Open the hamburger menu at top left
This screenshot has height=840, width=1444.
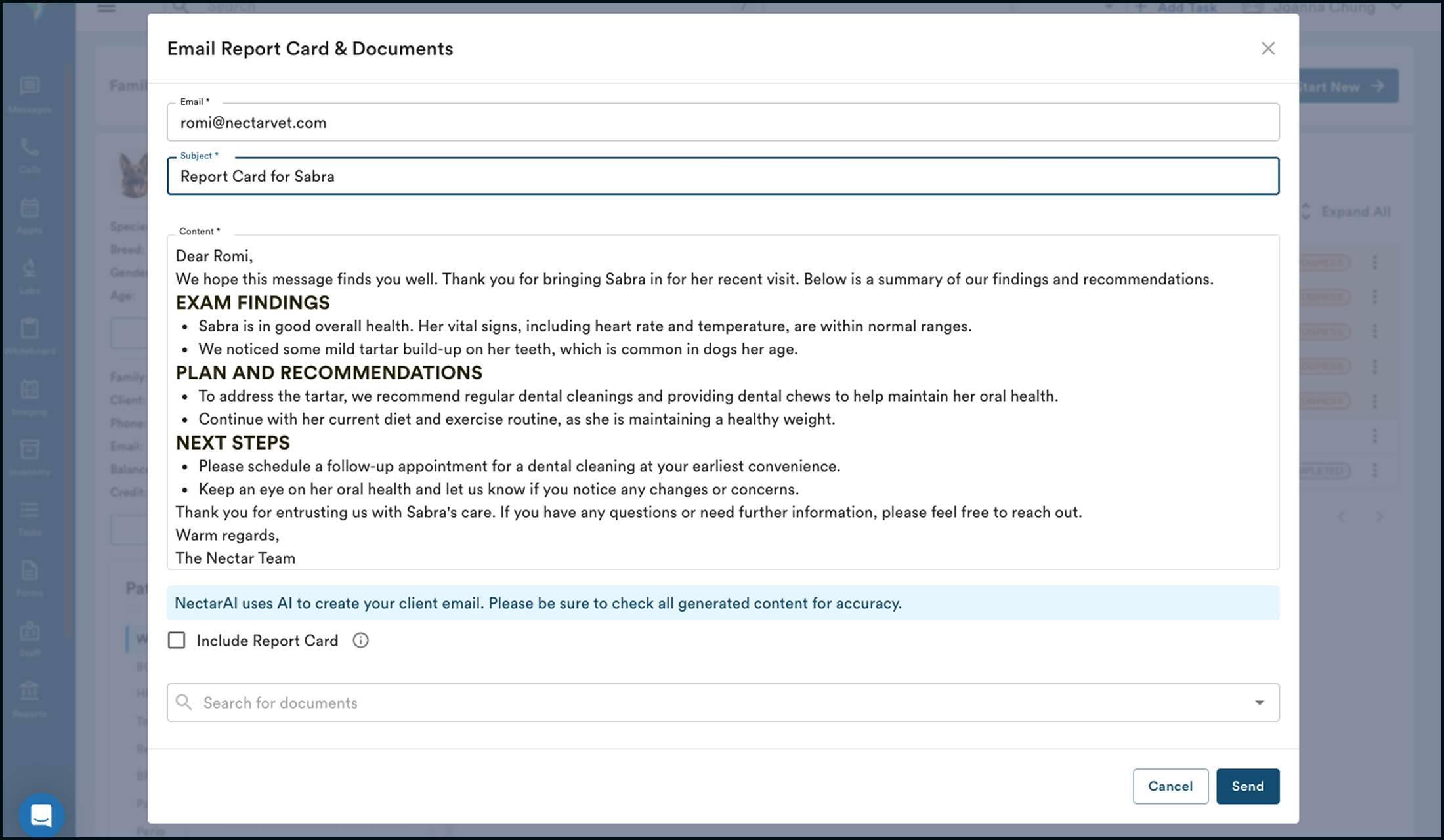(x=106, y=8)
